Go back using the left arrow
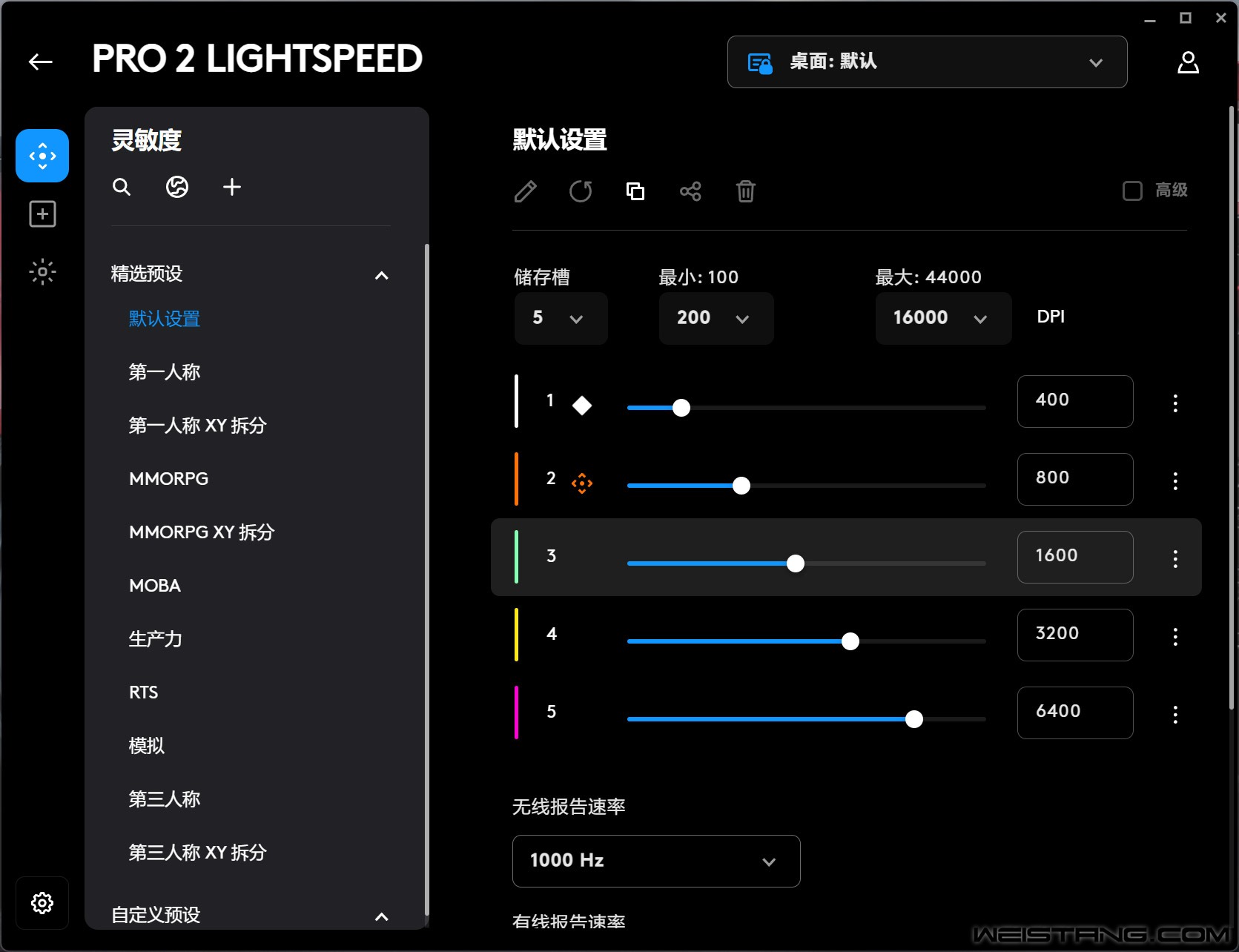 click(x=41, y=62)
